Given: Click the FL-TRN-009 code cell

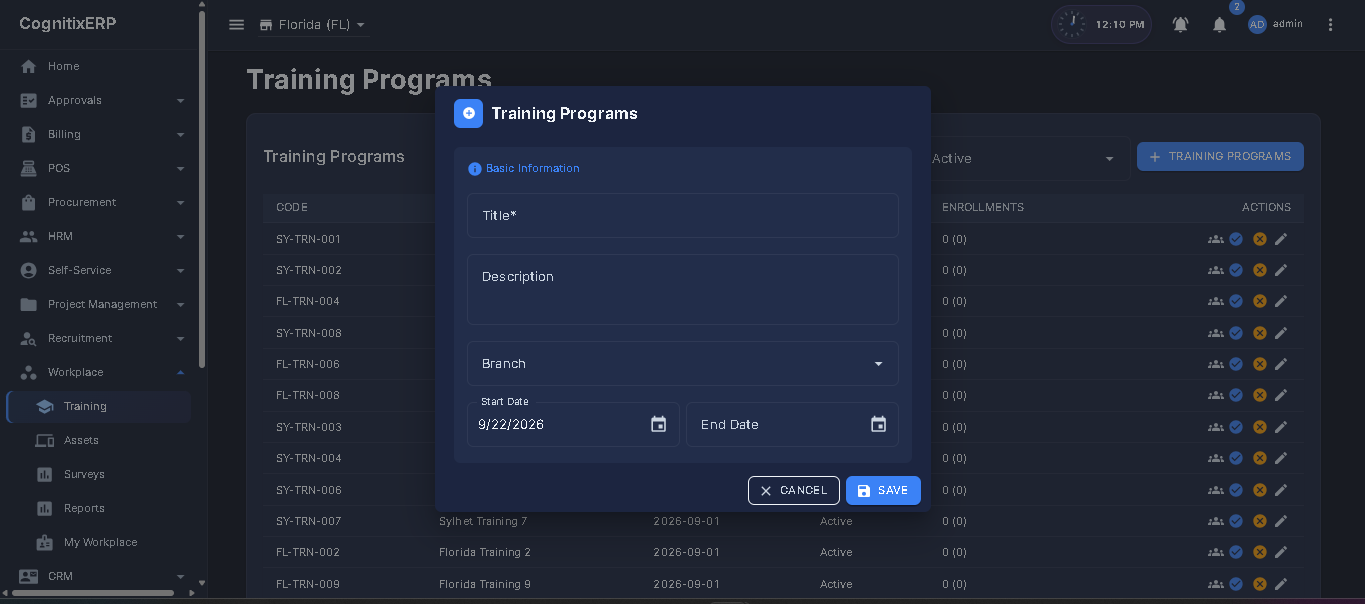Looking at the screenshot, I should [x=308, y=584].
